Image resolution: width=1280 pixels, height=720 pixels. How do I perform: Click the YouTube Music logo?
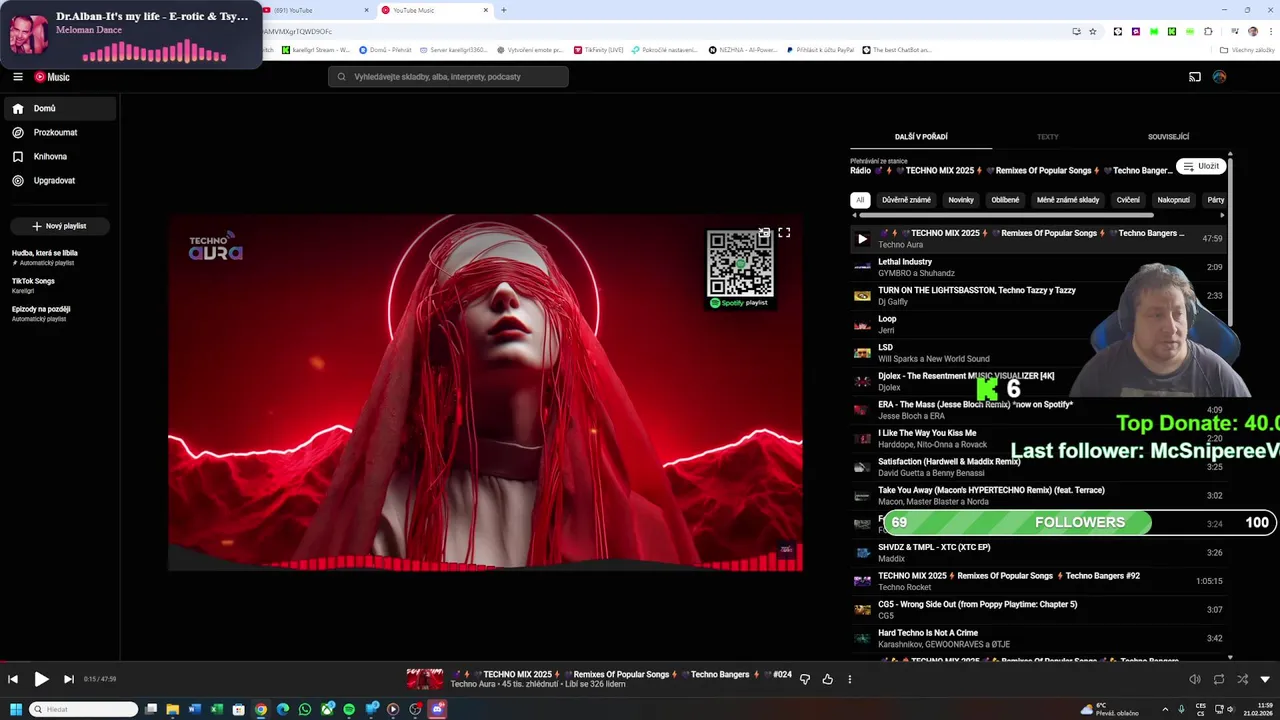[x=52, y=77]
